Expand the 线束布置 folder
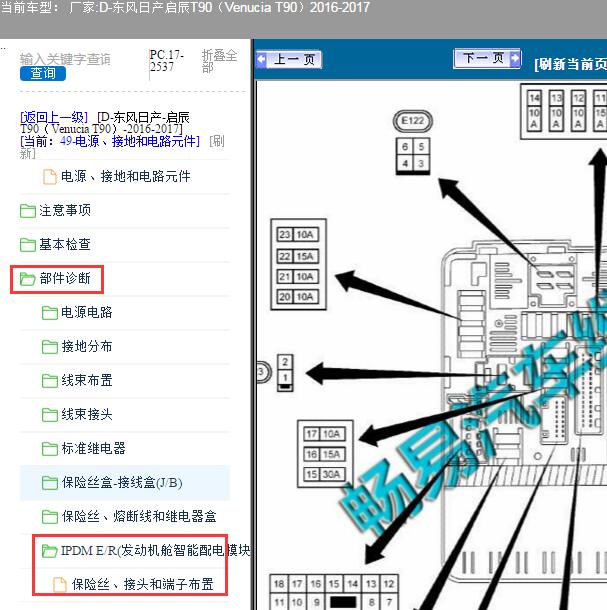Viewport: 607px width, 610px height. pyautogui.click(x=87, y=380)
